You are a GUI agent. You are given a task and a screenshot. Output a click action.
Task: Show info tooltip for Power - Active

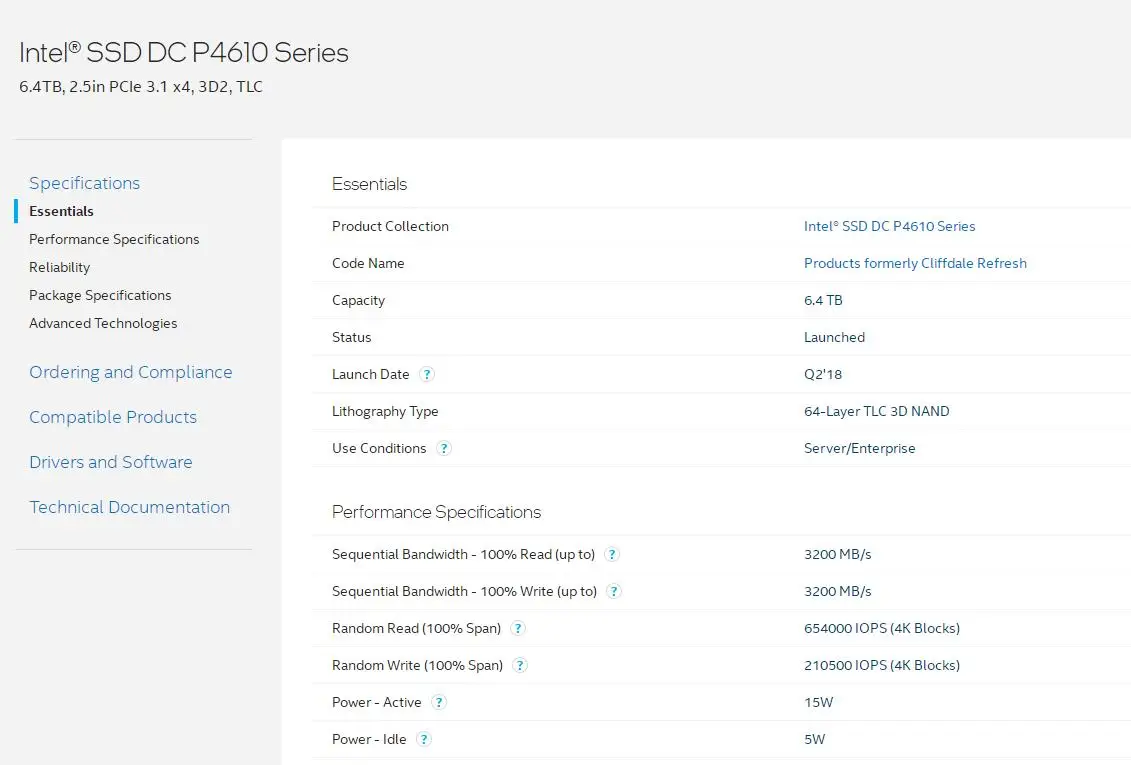pyautogui.click(x=439, y=702)
